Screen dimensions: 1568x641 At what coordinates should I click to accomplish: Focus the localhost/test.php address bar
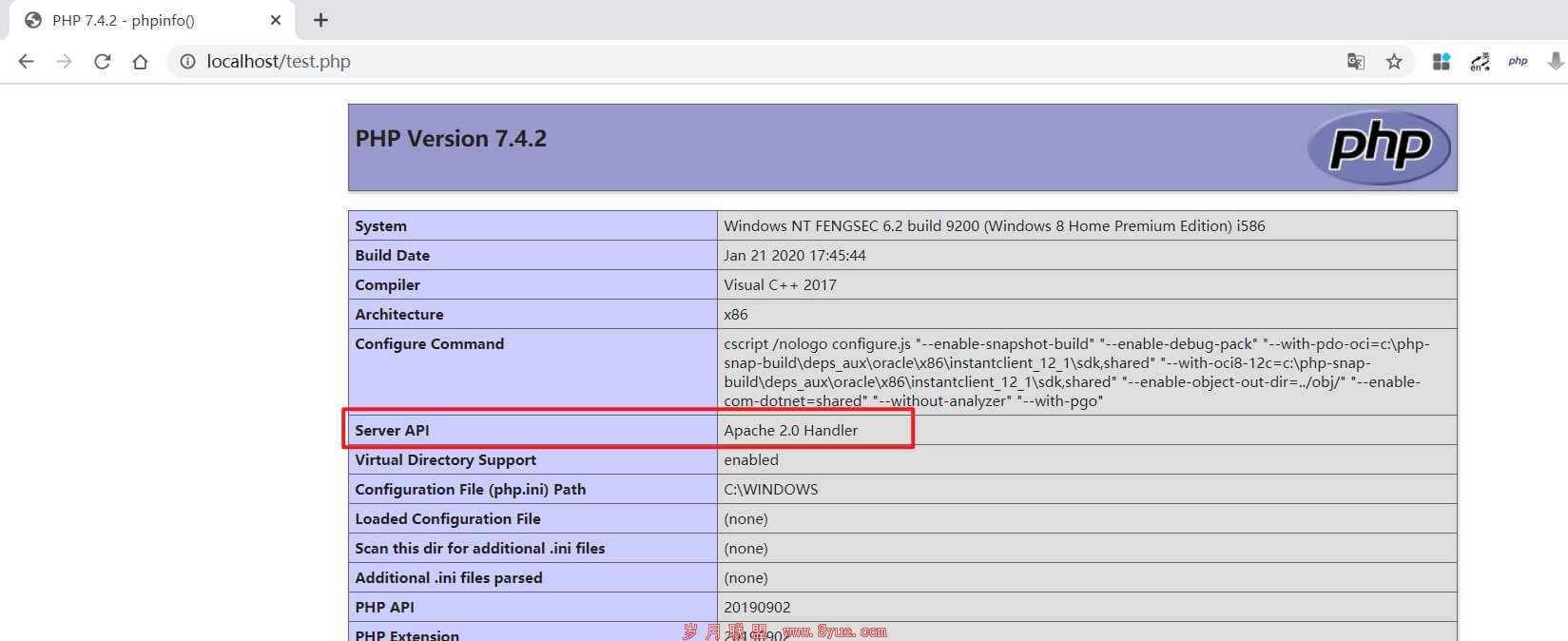click(761, 62)
